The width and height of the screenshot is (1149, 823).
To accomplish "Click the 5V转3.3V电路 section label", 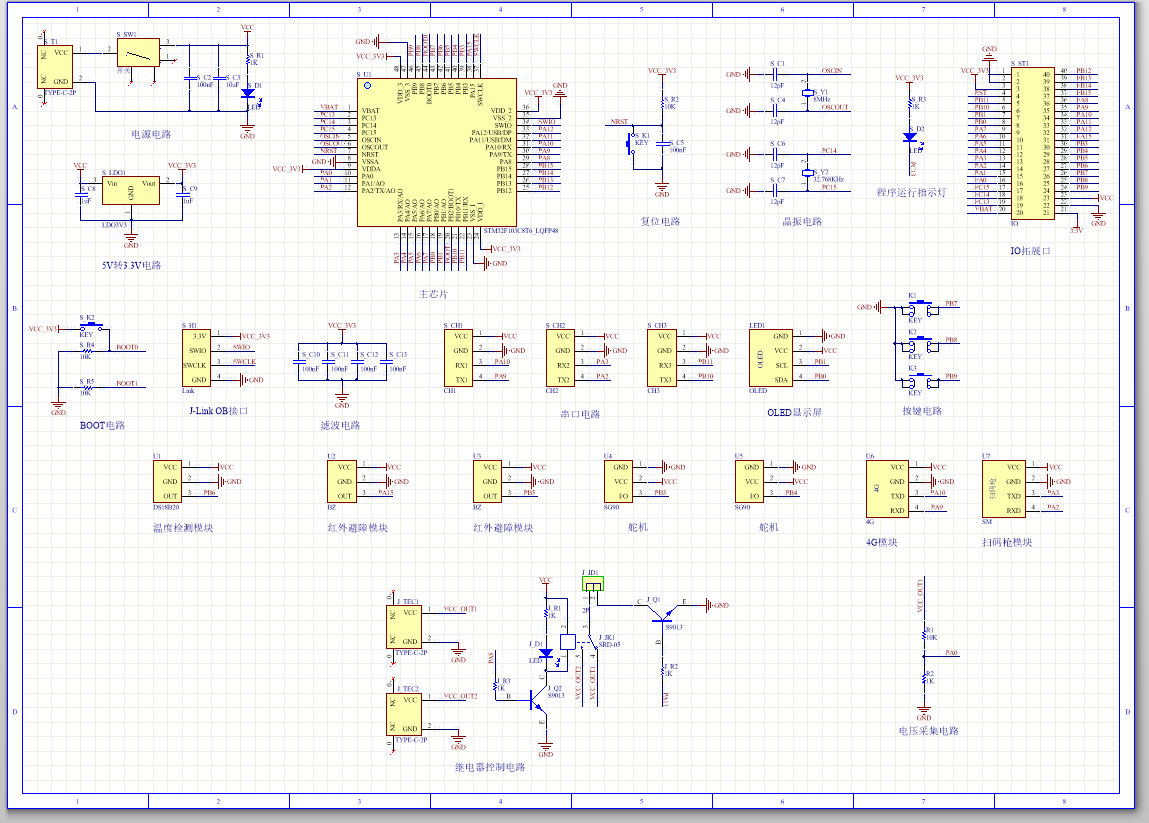I will (x=131, y=265).
